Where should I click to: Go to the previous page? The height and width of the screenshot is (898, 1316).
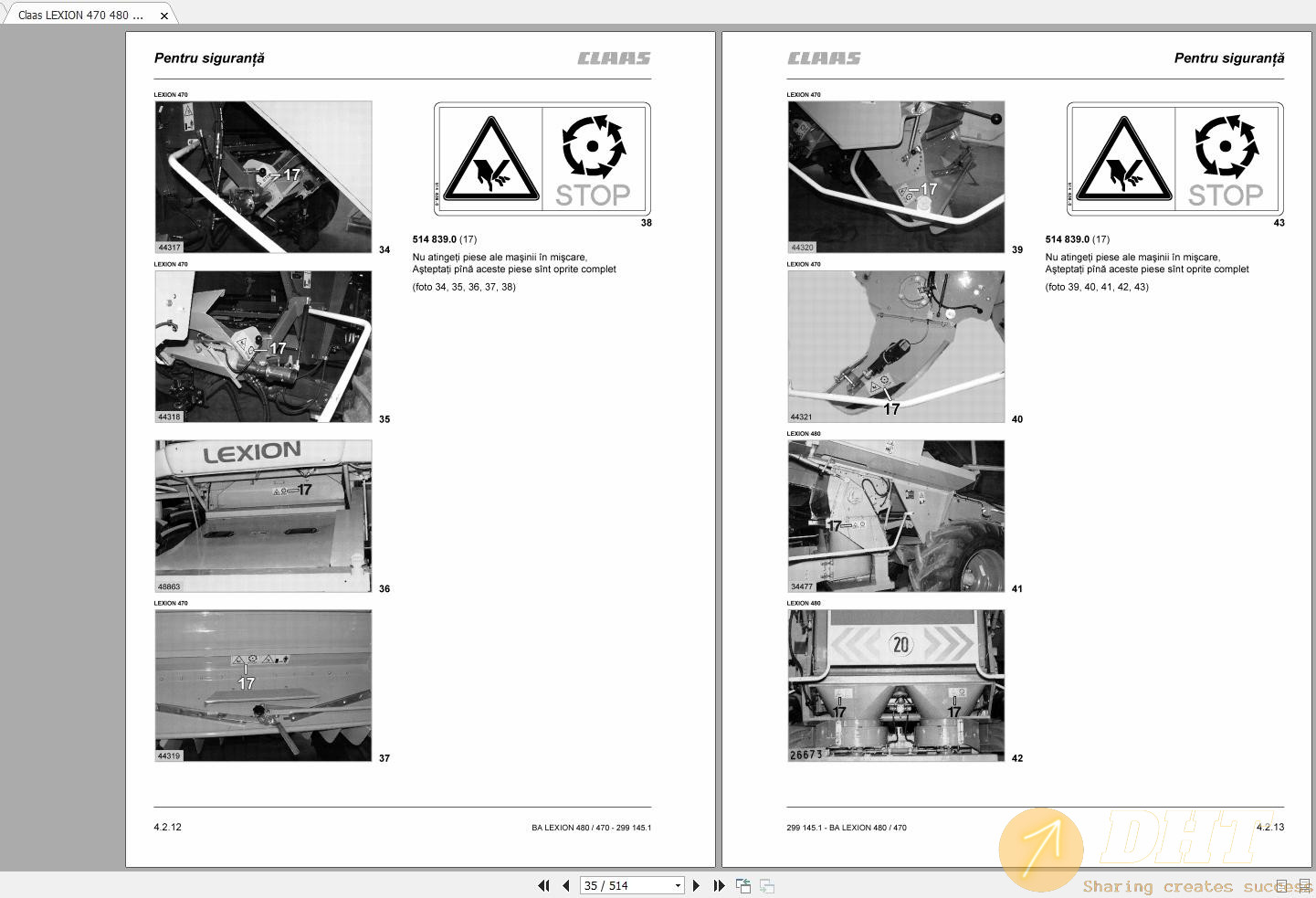[x=566, y=885]
